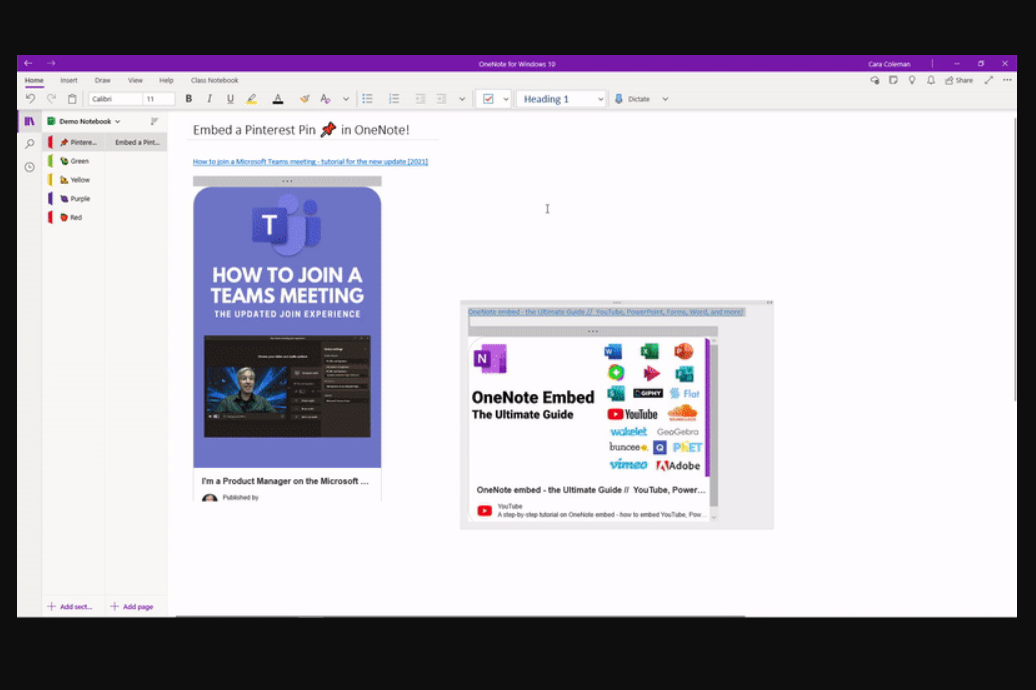This screenshot has height=690, width=1036.
Task: Click the increase indent icon
Action: click(x=441, y=99)
